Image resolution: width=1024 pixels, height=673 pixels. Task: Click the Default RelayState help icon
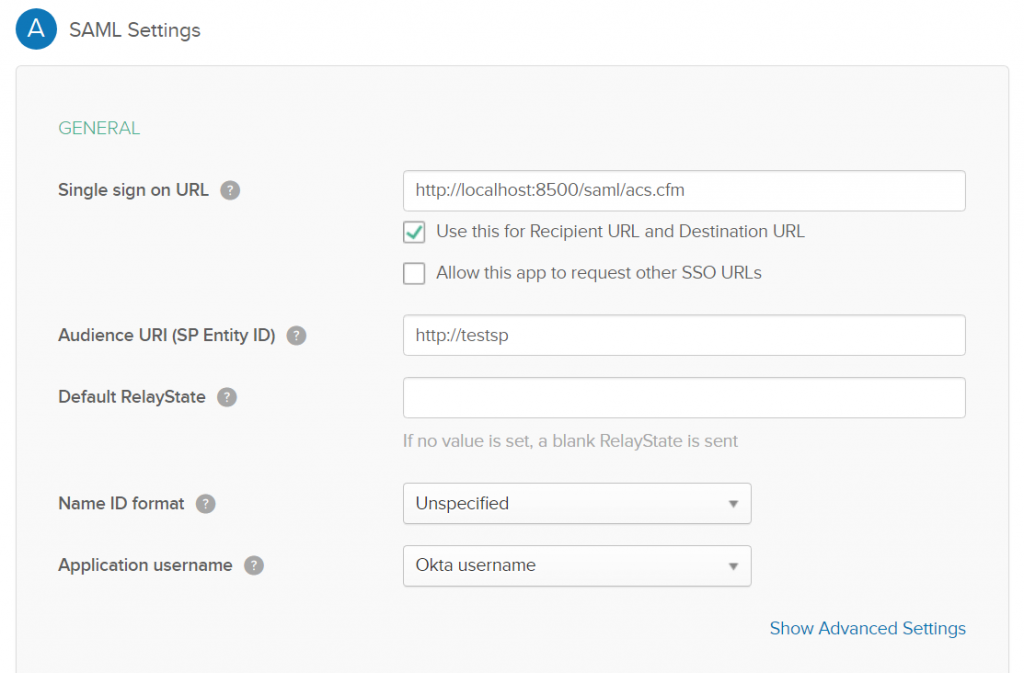[227, 397]
